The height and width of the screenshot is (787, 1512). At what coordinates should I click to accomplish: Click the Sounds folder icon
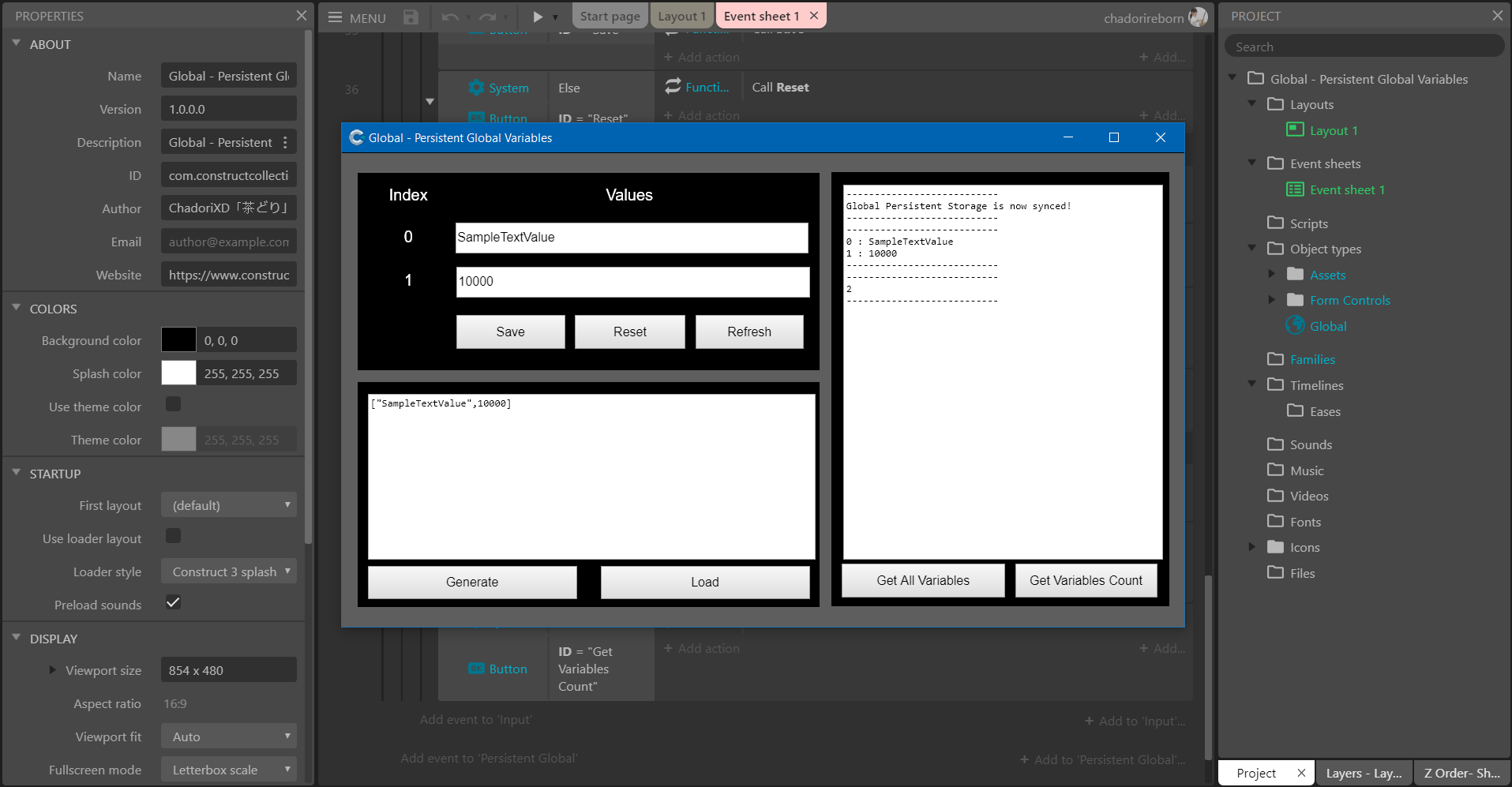(x=1275, y=444)
